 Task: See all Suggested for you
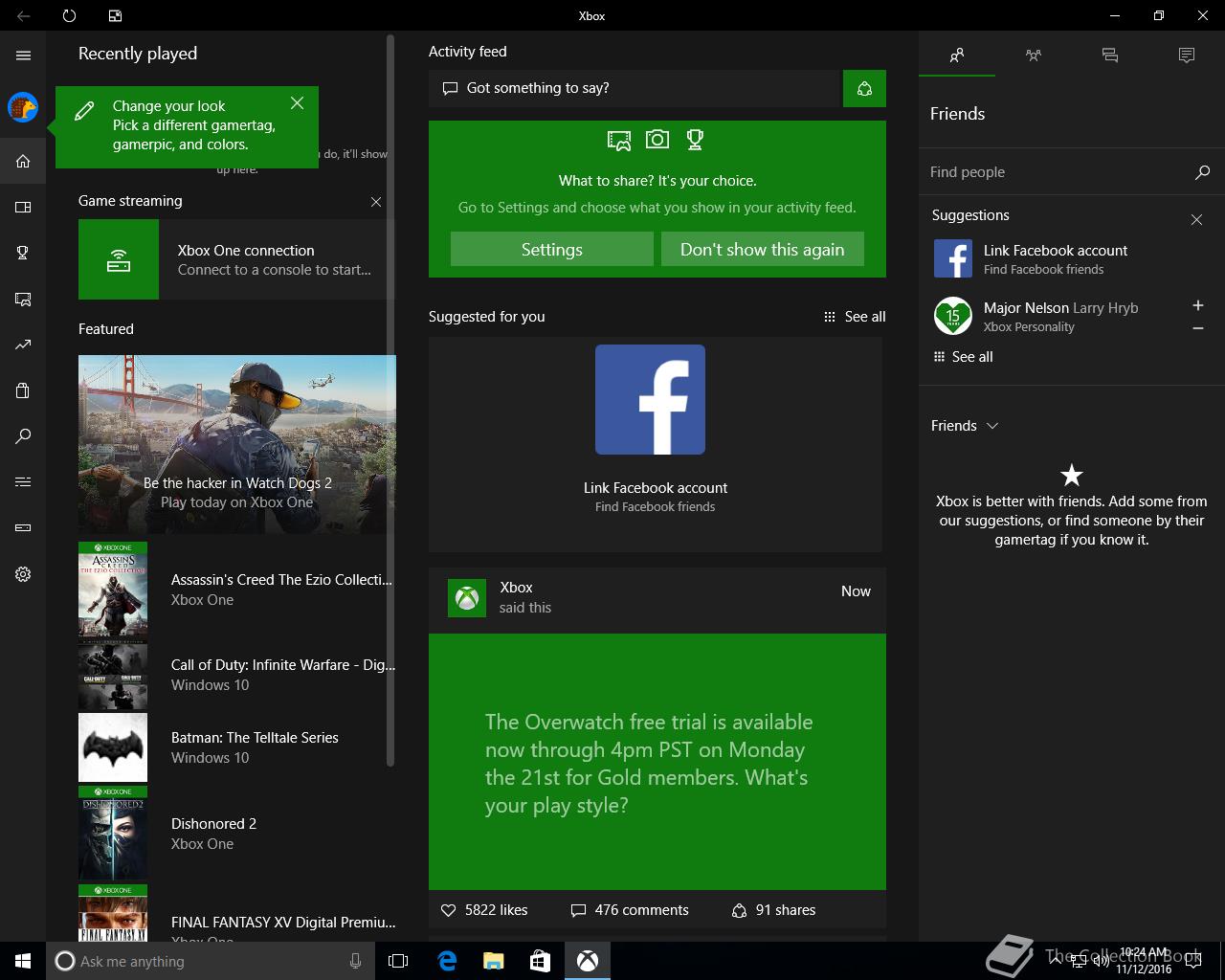tap(855, 317)
